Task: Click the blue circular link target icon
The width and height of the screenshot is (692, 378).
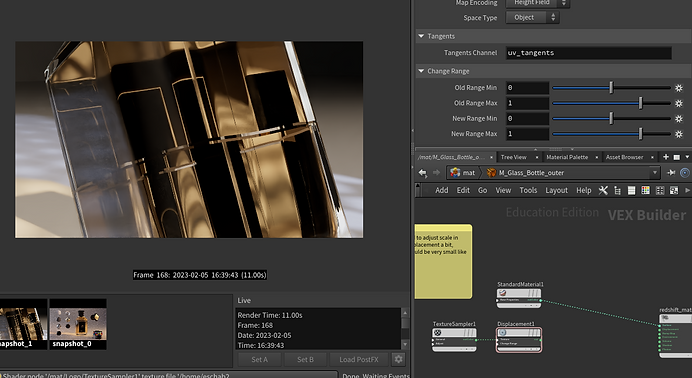Action: point(685,173)
